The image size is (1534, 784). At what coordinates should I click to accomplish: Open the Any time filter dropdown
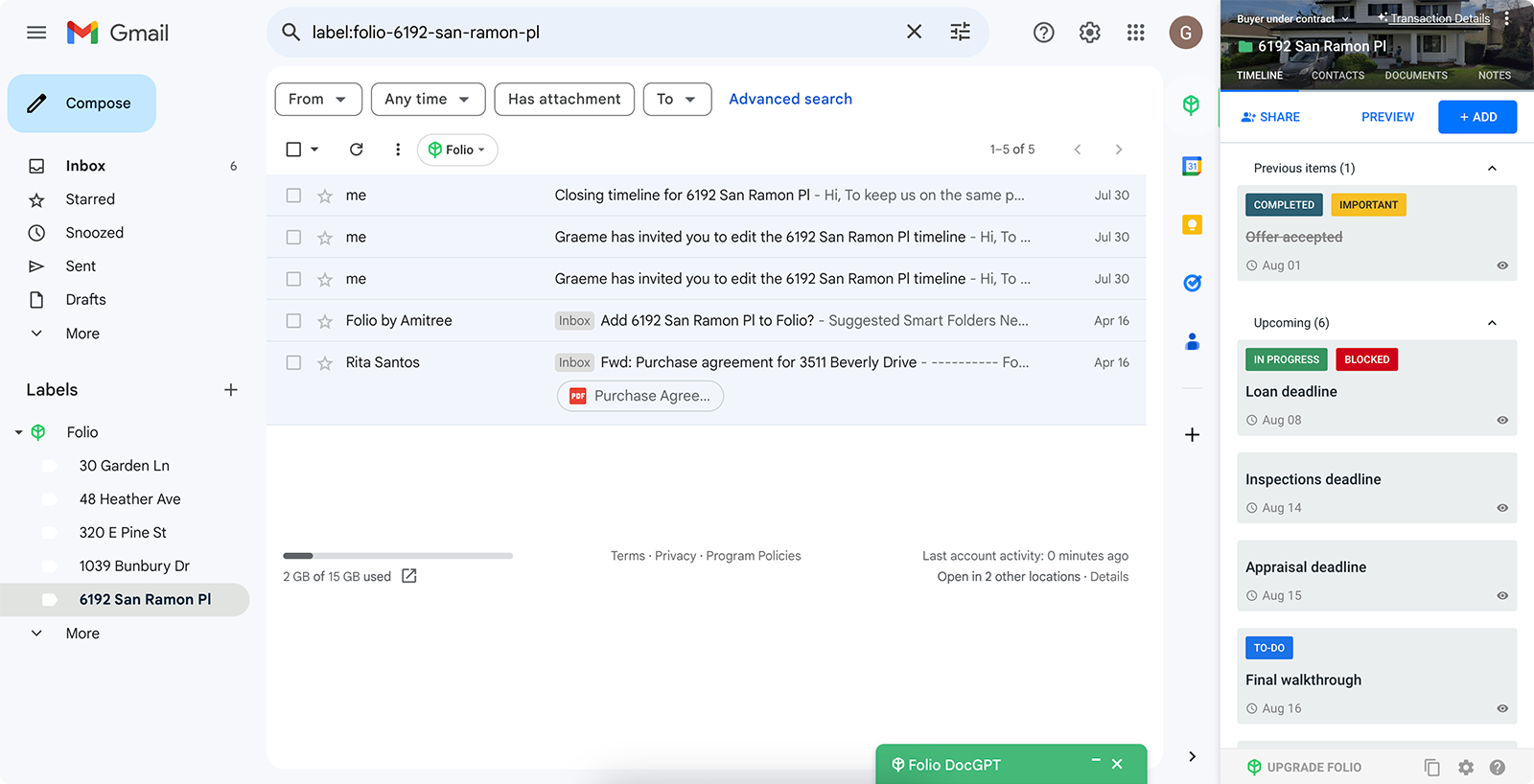click(428, 99)
